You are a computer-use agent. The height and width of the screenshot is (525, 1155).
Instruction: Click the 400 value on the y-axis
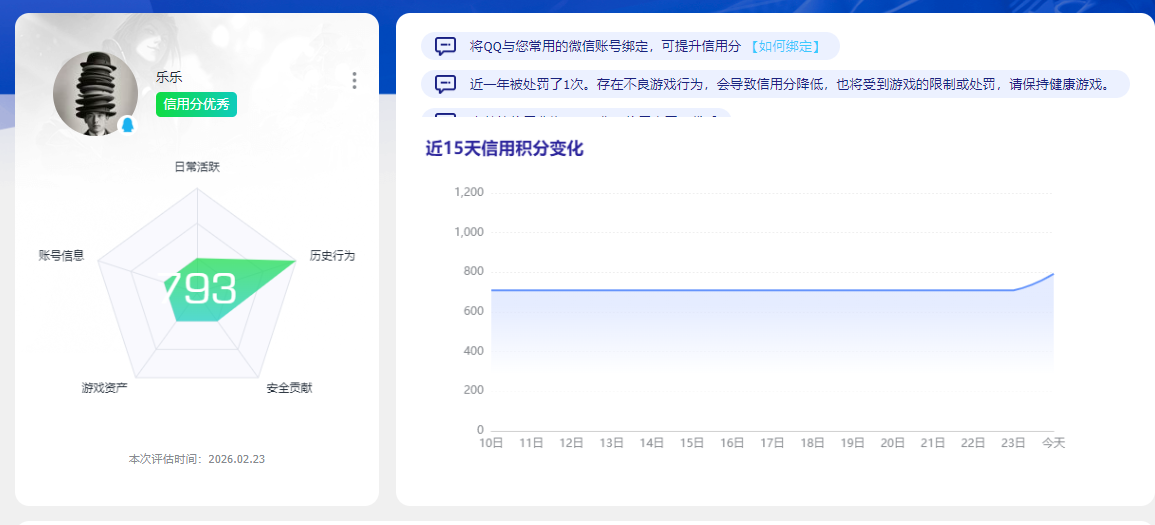tap(475, 350)
